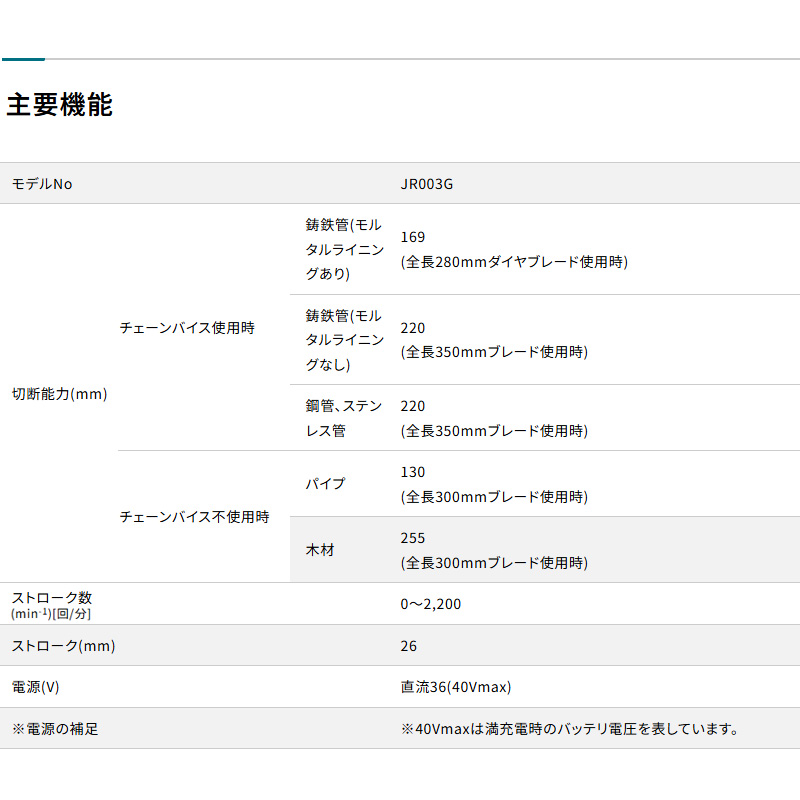Image resolution: width=800 pixels, height=800 pixels.
Task: Click text (全長280mmダイヤブレード使用時)
Action: click(x=514, y=262)
